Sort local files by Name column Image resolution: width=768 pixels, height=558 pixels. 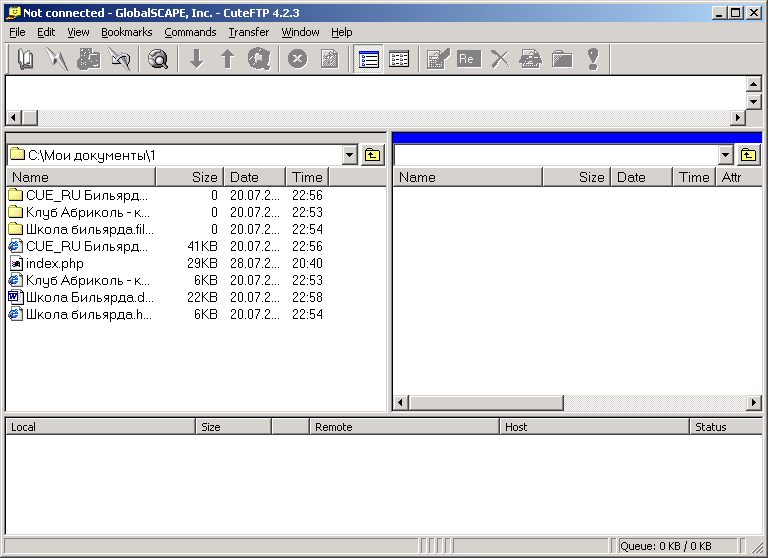(81, 177)
